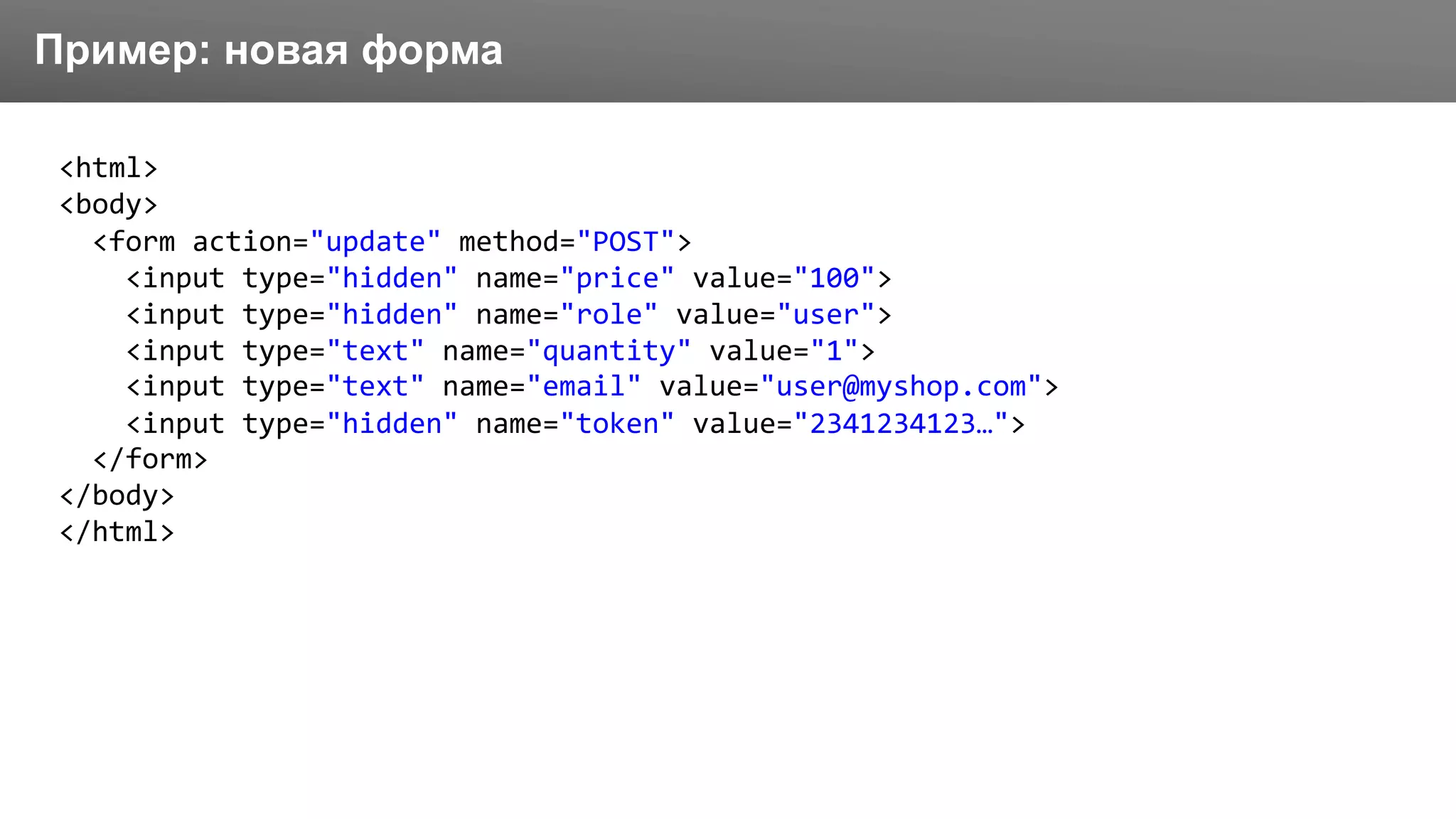Click the name "token" attribute value
1456x819 pixels.
coord(617,424)
